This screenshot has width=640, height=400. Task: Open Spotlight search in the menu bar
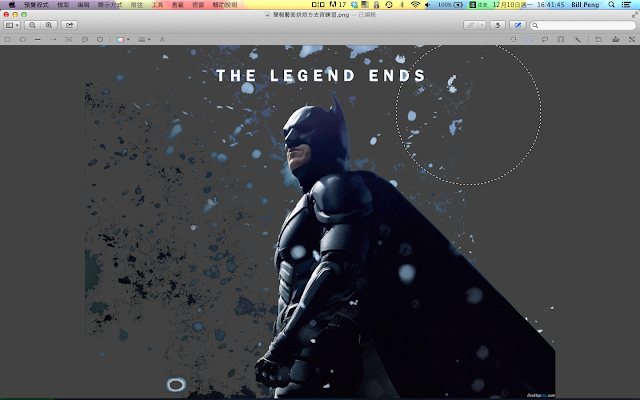point(611,5)
